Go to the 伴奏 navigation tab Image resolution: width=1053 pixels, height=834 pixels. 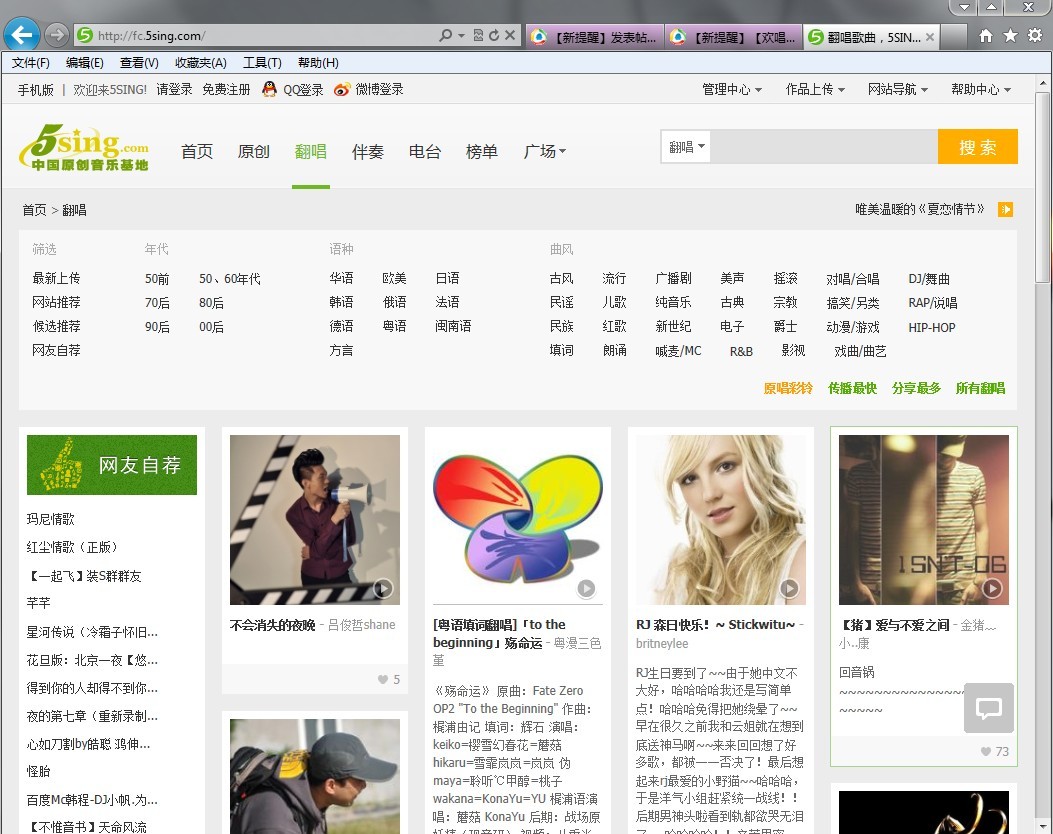(x=368, y=152)
